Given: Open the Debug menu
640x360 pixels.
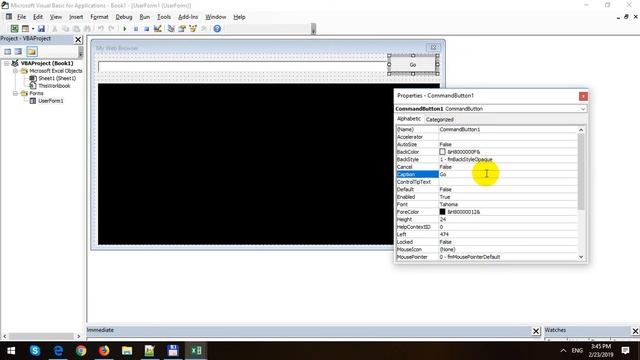Looking at the screenshot, I should [x=124, y=17].
